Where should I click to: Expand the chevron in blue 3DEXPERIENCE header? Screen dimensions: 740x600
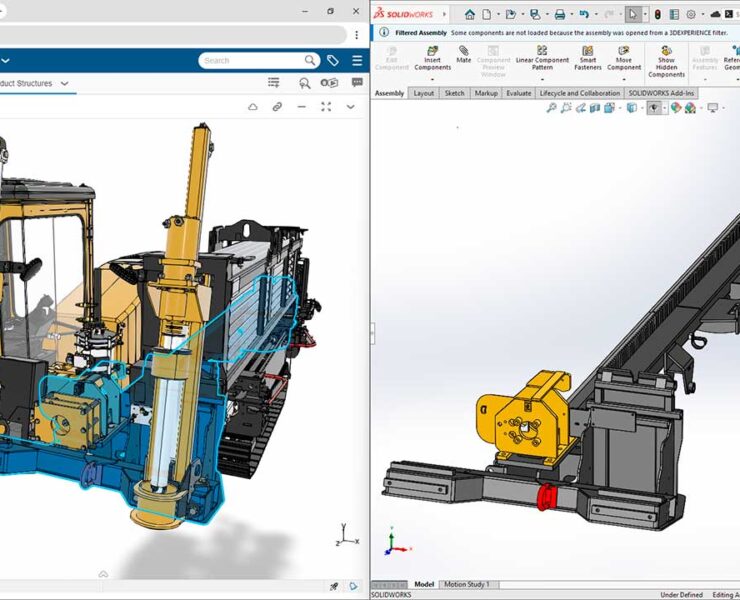[5, 60]
